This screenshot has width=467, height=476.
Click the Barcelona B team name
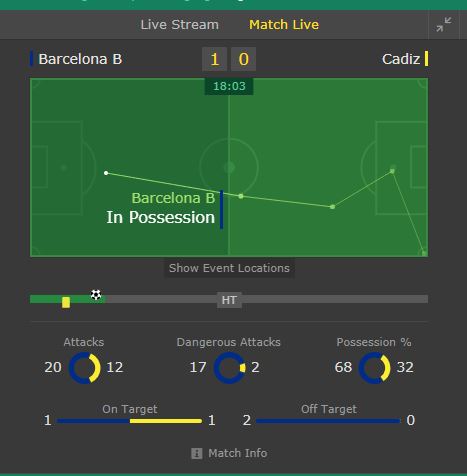point(80,59)
